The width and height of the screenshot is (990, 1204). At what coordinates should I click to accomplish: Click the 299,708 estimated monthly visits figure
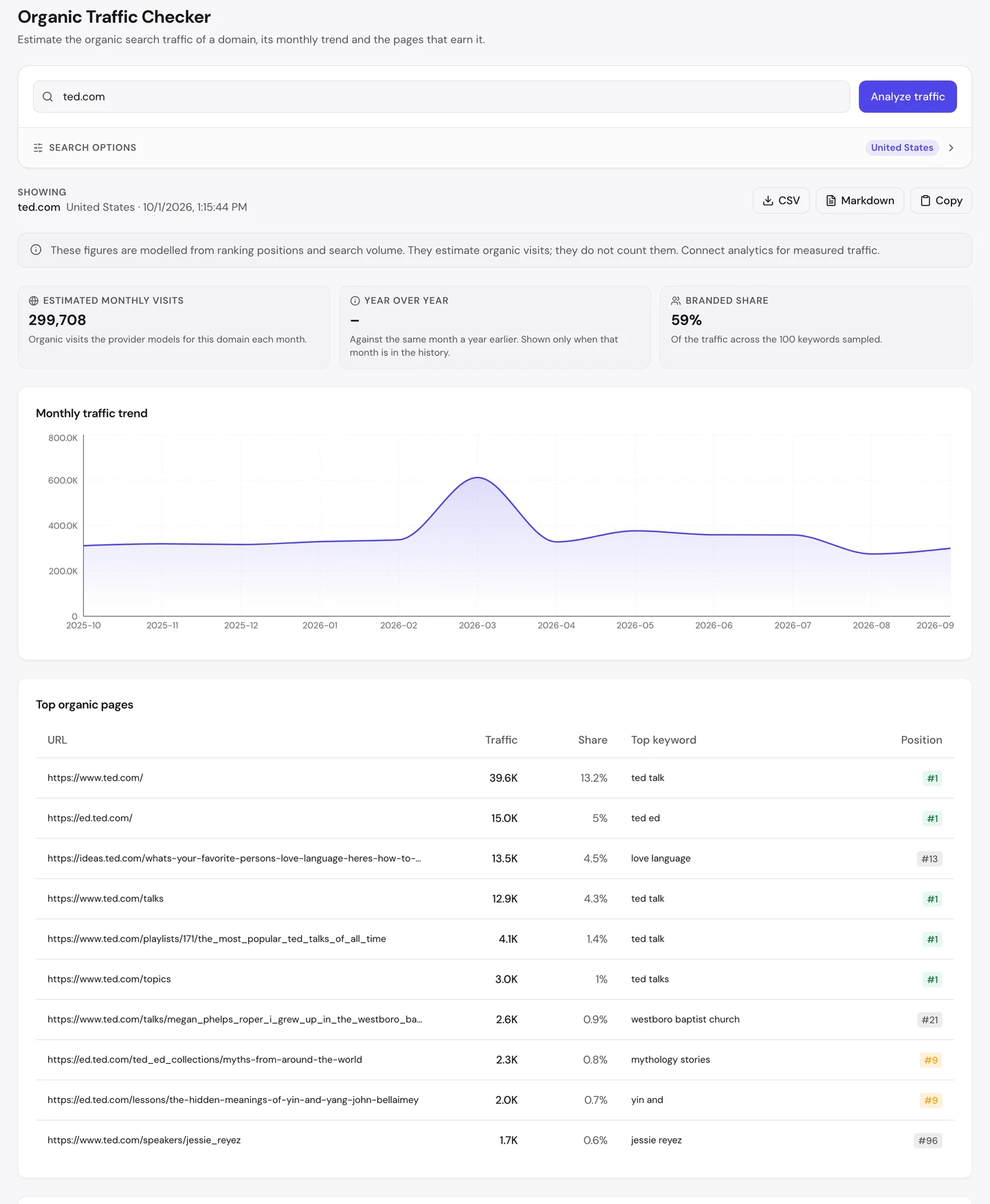57,320
